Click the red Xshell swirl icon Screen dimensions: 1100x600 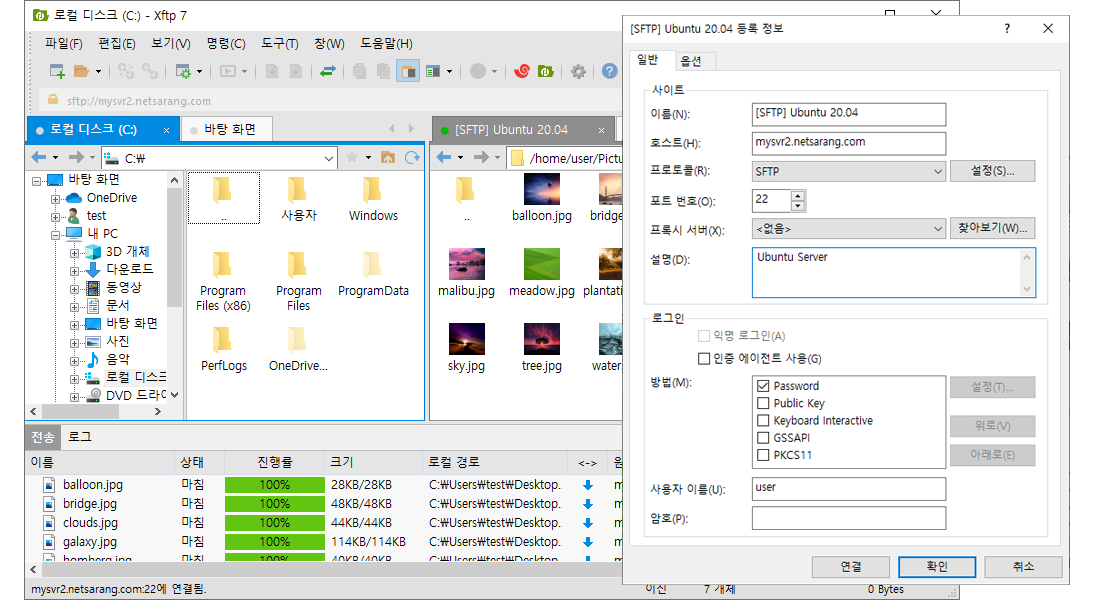(521, 71)
